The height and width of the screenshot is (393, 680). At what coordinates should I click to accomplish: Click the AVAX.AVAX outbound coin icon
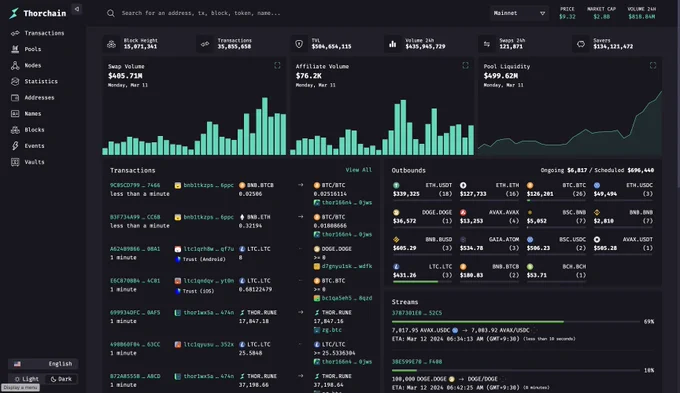click(x=463, y=213)
